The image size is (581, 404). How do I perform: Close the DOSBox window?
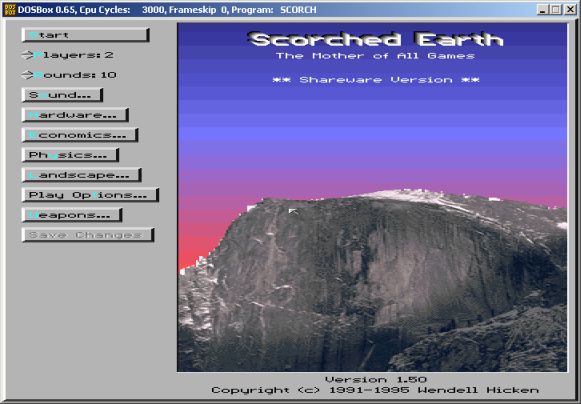pyautogui.click(x=570, y=10)
